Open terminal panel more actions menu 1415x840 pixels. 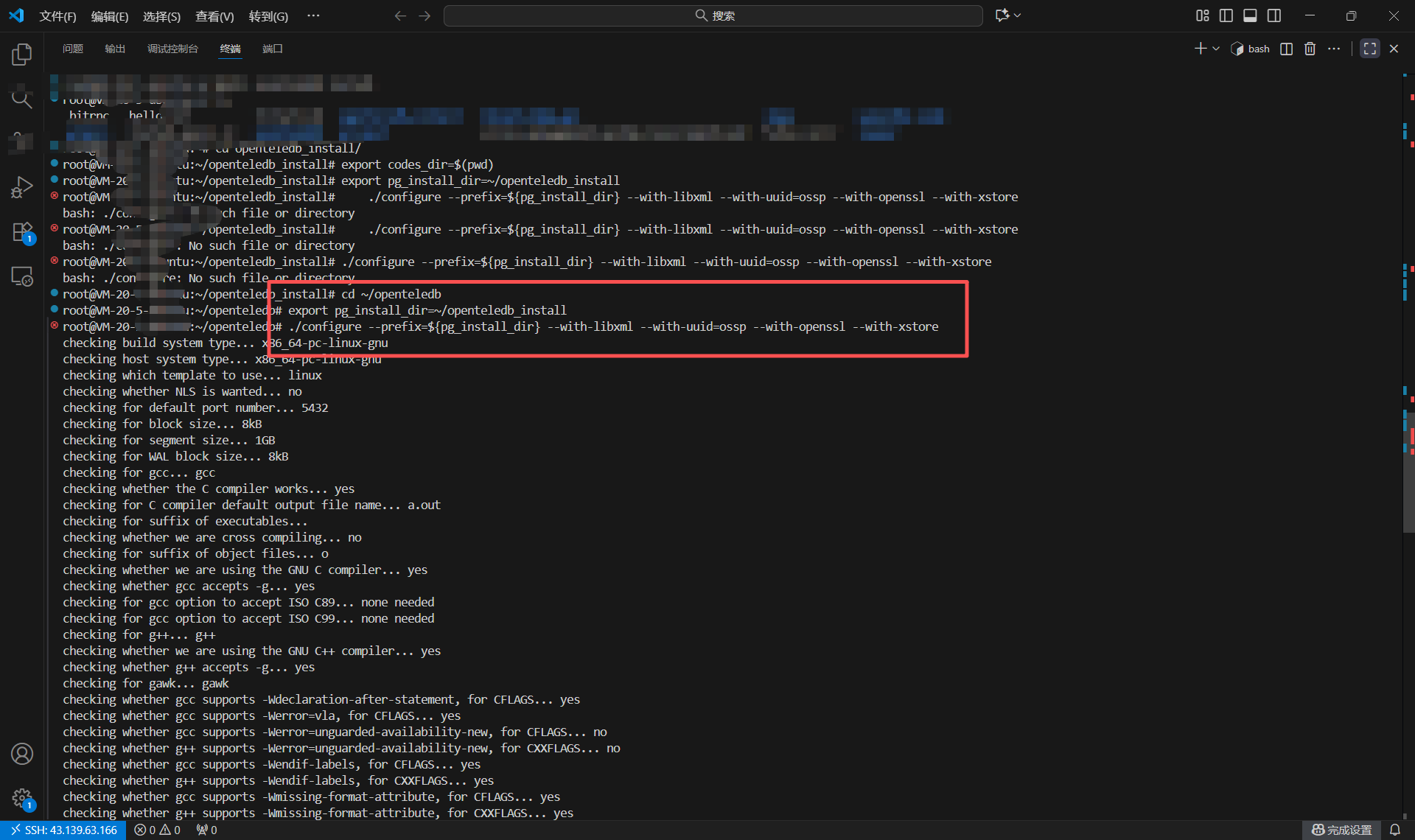(1334, 49)
